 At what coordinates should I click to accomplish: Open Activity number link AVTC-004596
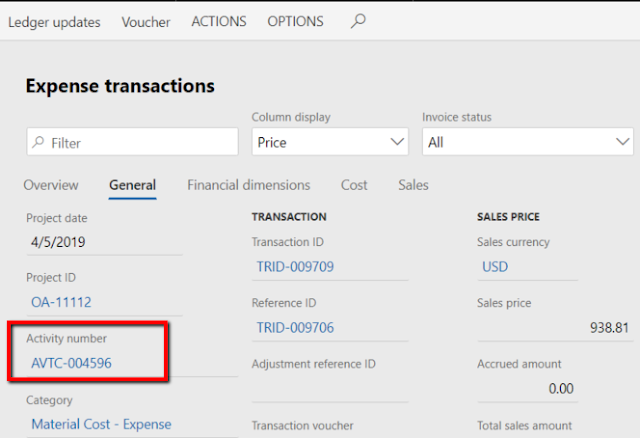pos(71,363)
